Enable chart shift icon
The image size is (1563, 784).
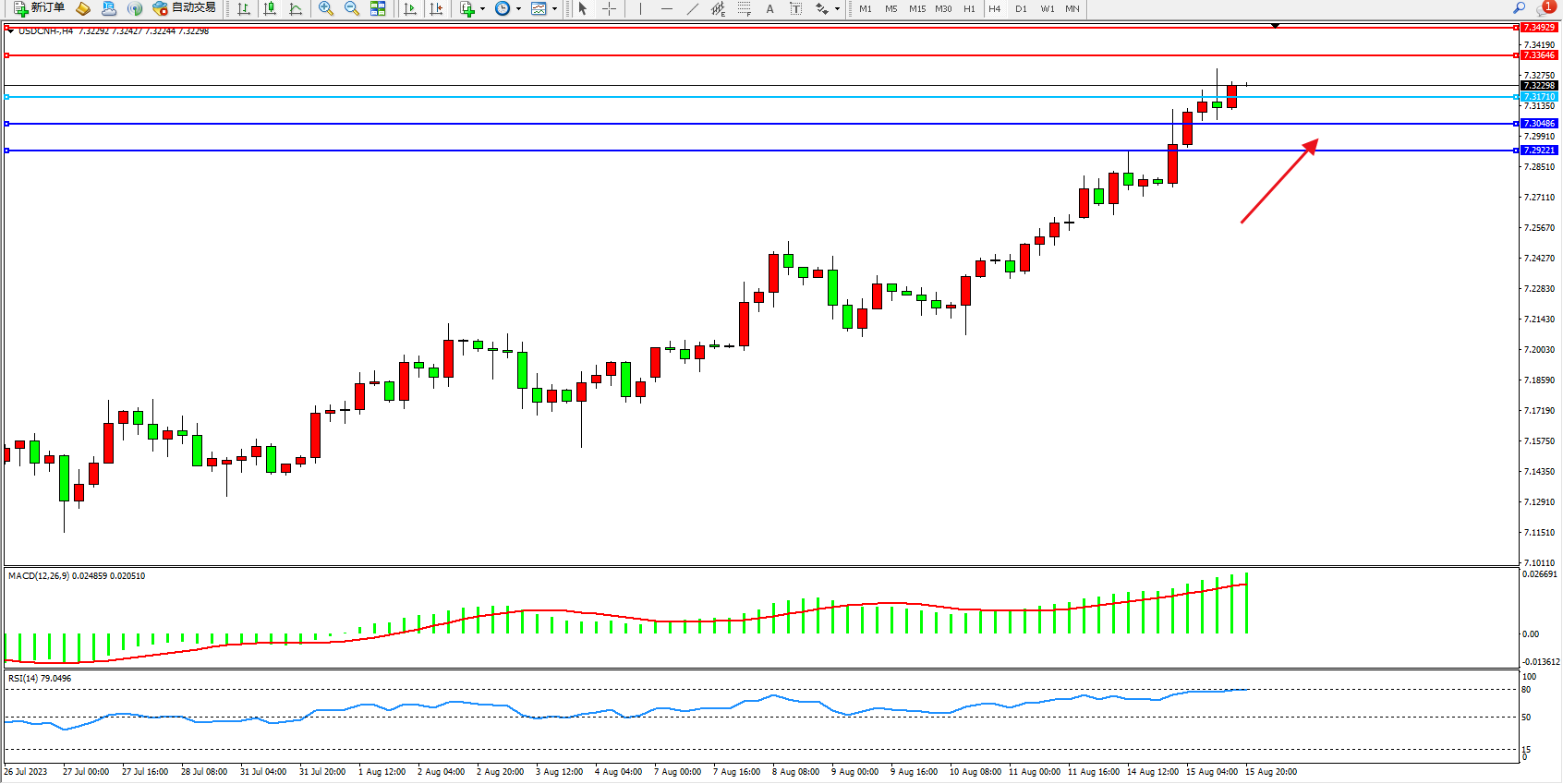click(436, 8)
